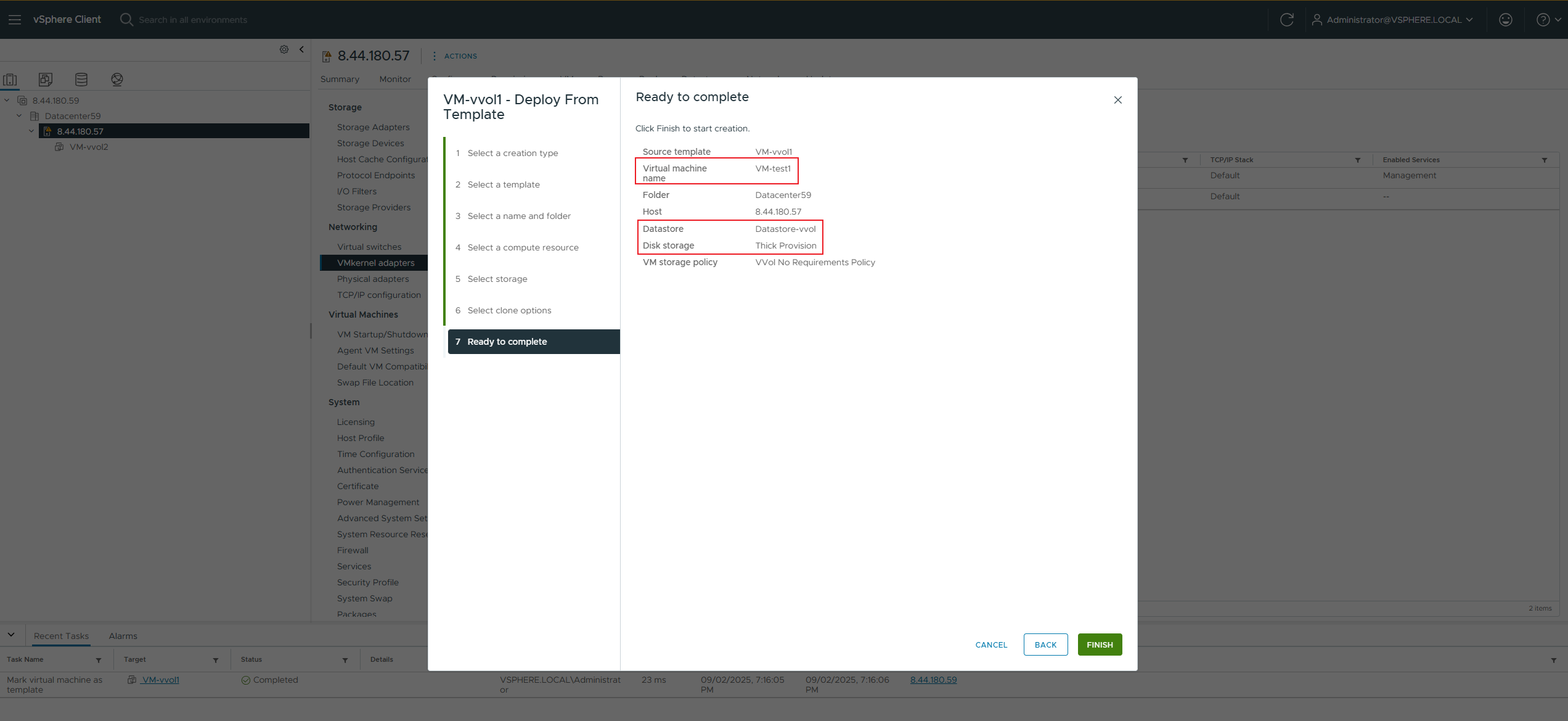The image size is (1568, 721).
Task: Open Physical adapters settings
Action: 373,279
